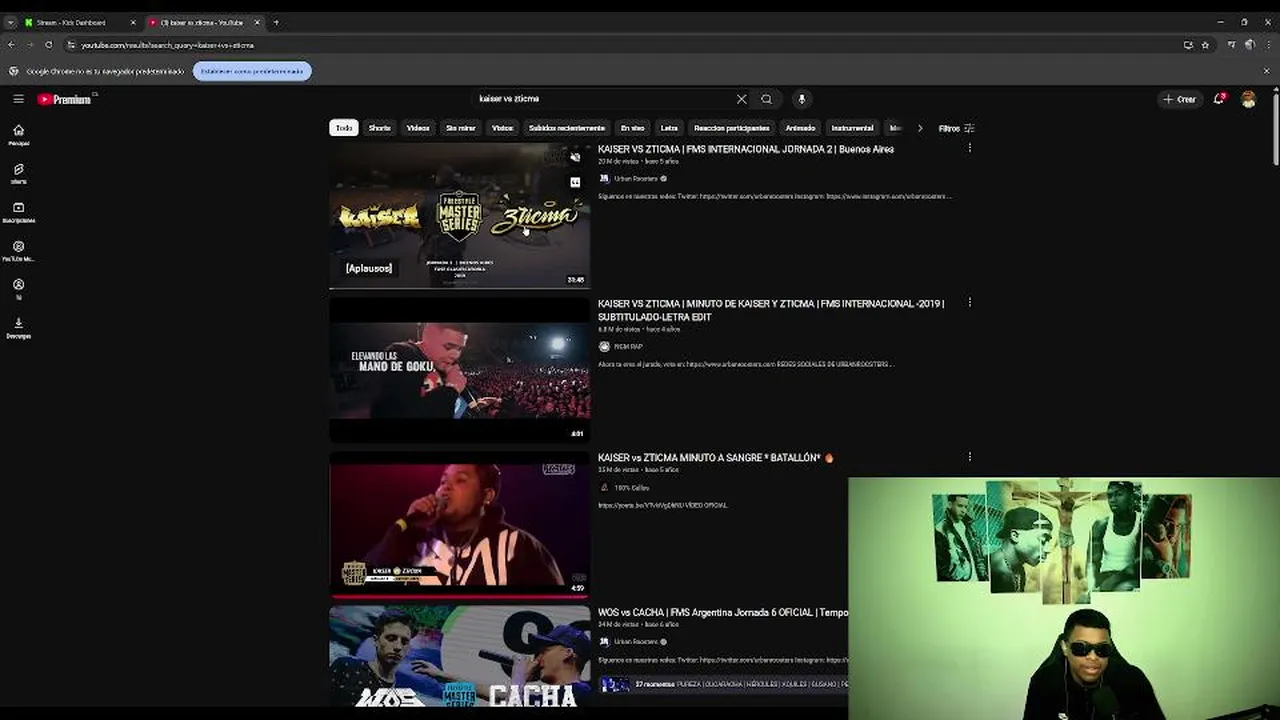This screenshot has height=720, width=1280.
Task: Click the magnifier search button
Action: point(766,99)
